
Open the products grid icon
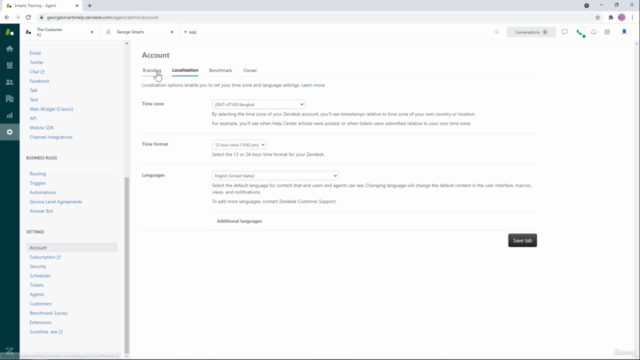click(x=607, y=32)
